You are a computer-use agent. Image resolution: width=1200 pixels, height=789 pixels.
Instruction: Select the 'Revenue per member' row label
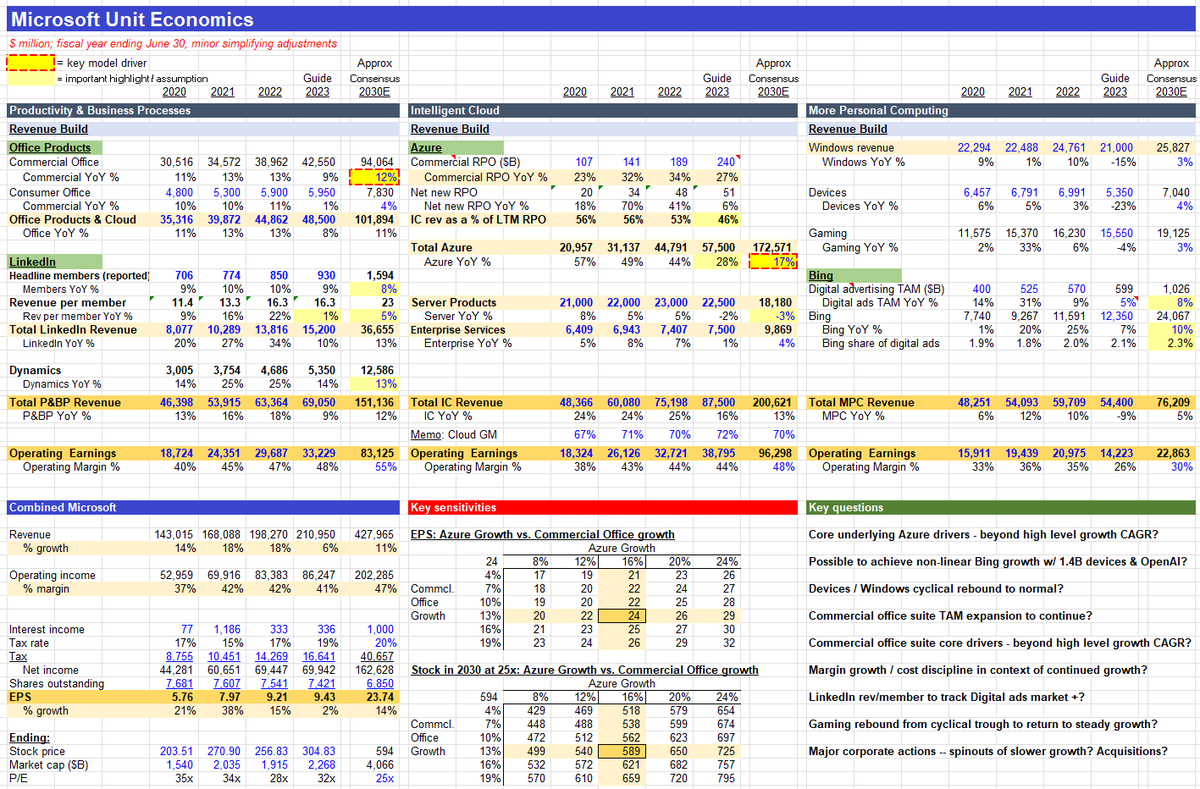(68, 302)
